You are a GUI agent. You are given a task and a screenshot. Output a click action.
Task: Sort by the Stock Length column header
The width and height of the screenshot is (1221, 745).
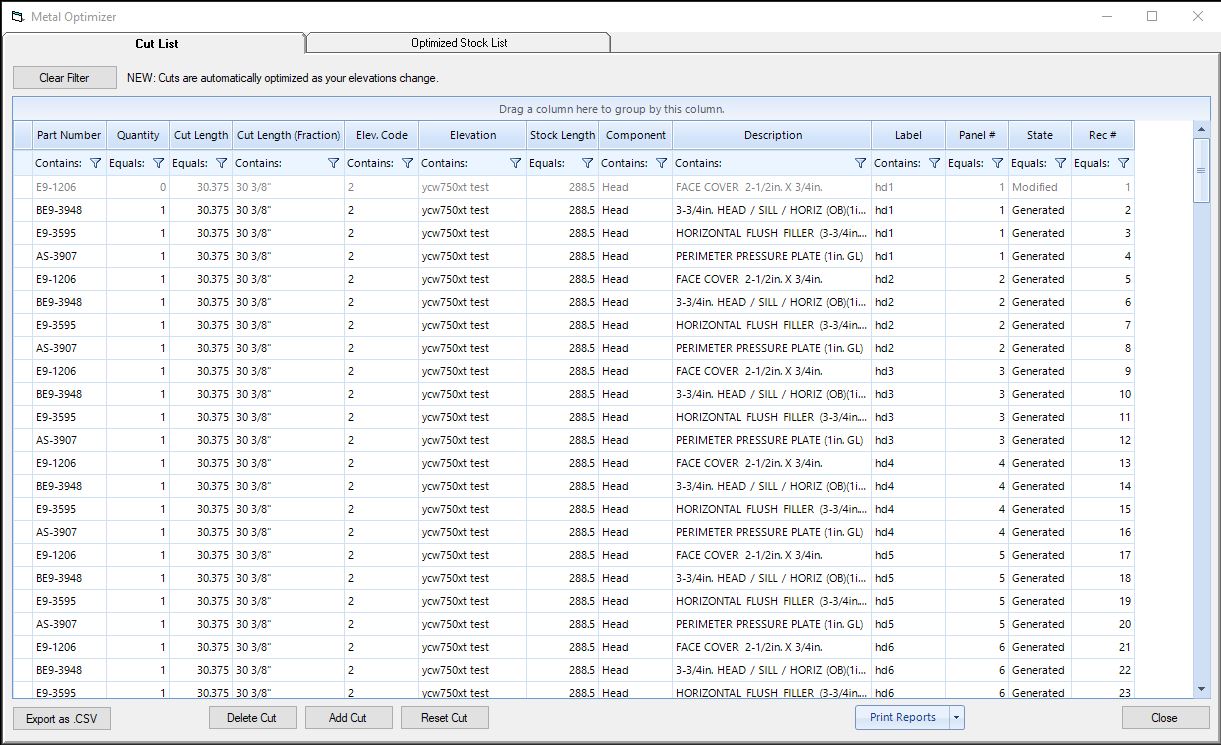click(x=563, y=135)
